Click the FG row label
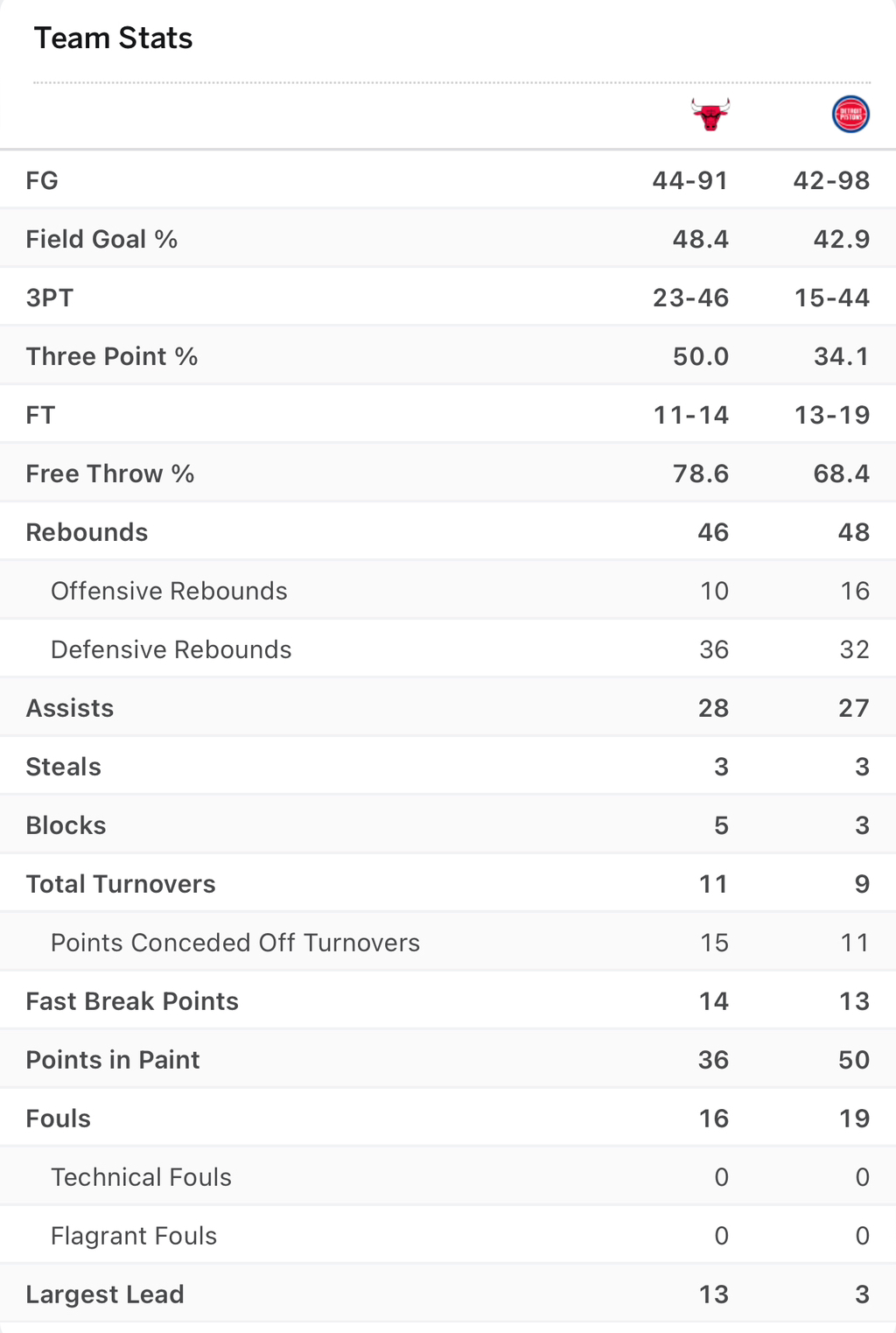Screen dimensions: 896x1333 click(x=42, y=180)
